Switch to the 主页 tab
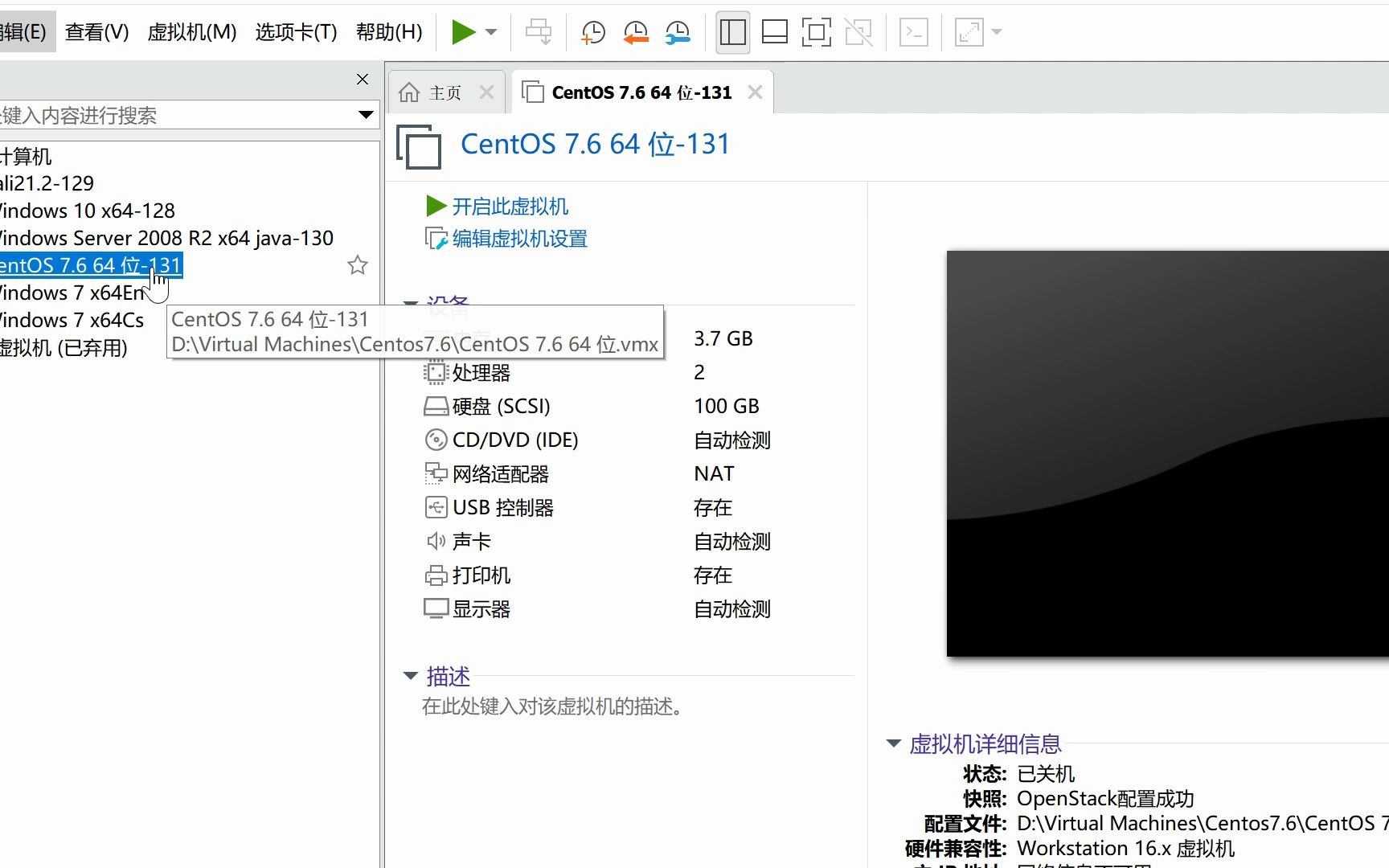This screenshot has height=868, width=1389. tap(445, 92)
